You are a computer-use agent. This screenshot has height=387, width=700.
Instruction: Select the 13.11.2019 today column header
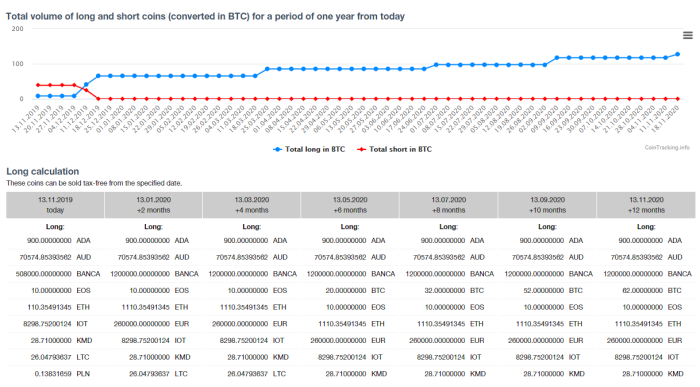pos(55,205)
